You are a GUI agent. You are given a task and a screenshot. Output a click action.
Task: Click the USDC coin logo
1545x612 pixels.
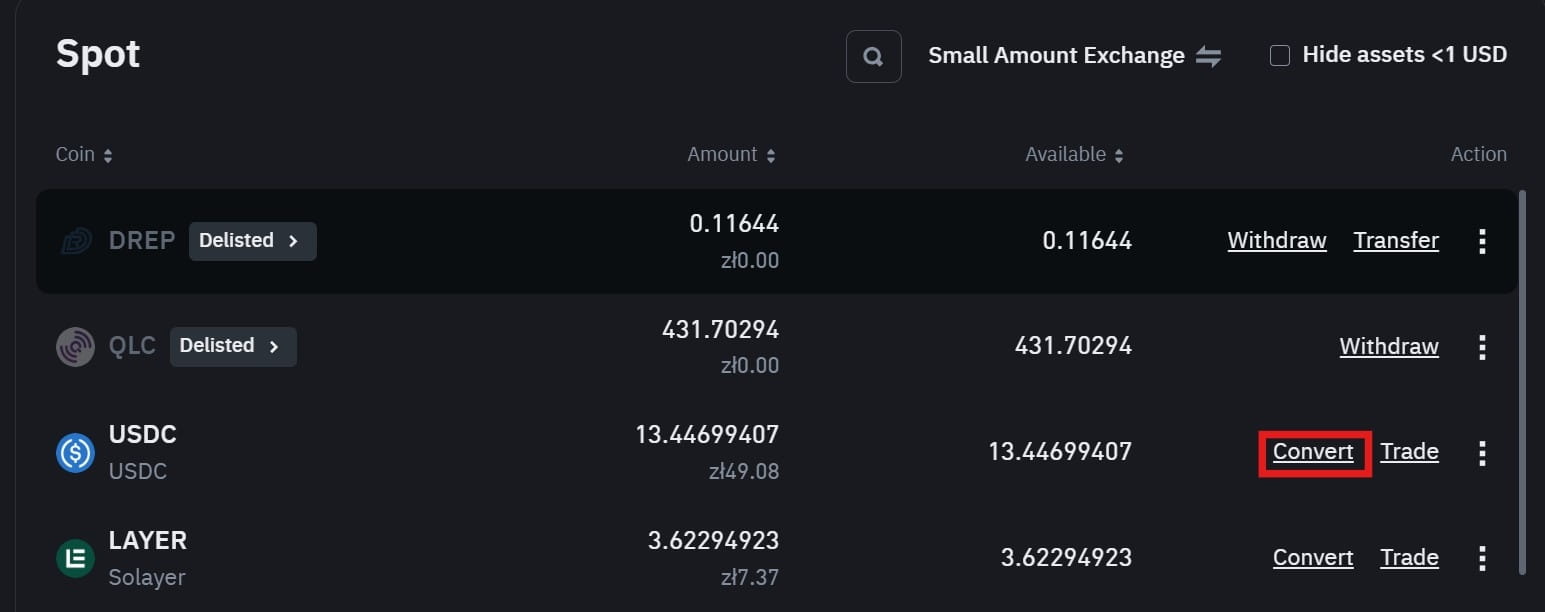pos(75,453)
